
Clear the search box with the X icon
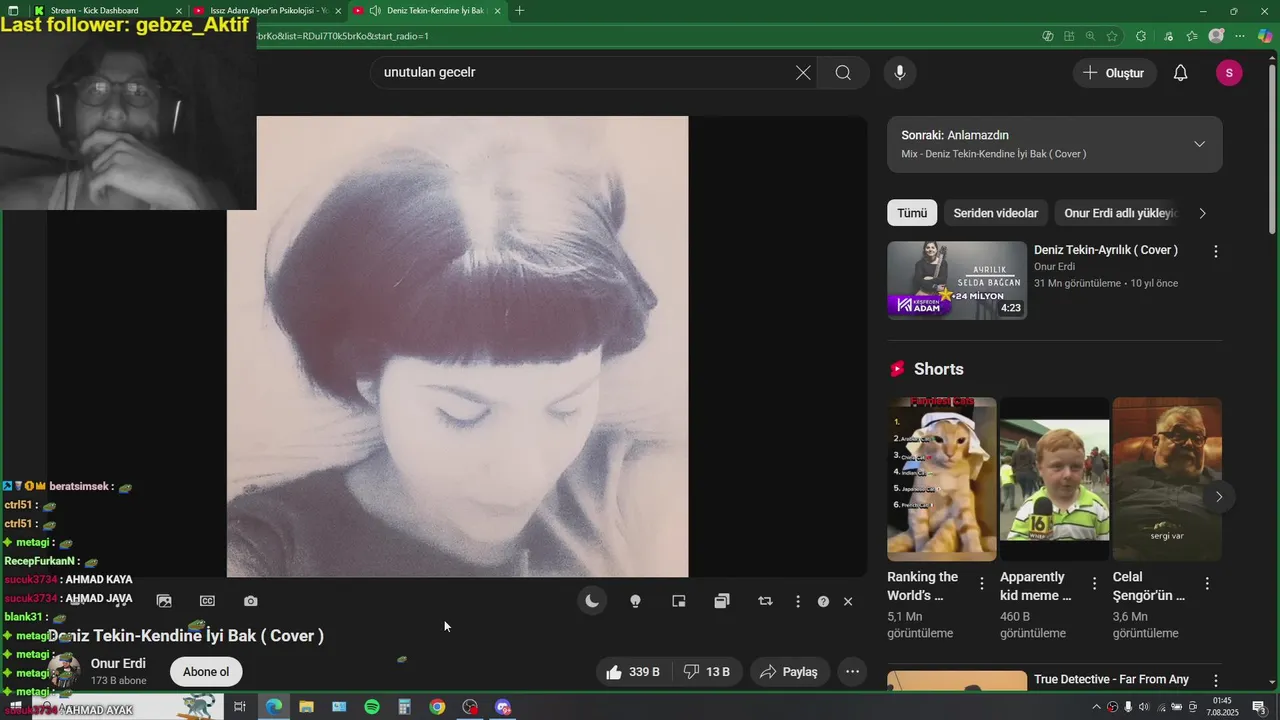(803, 73)
